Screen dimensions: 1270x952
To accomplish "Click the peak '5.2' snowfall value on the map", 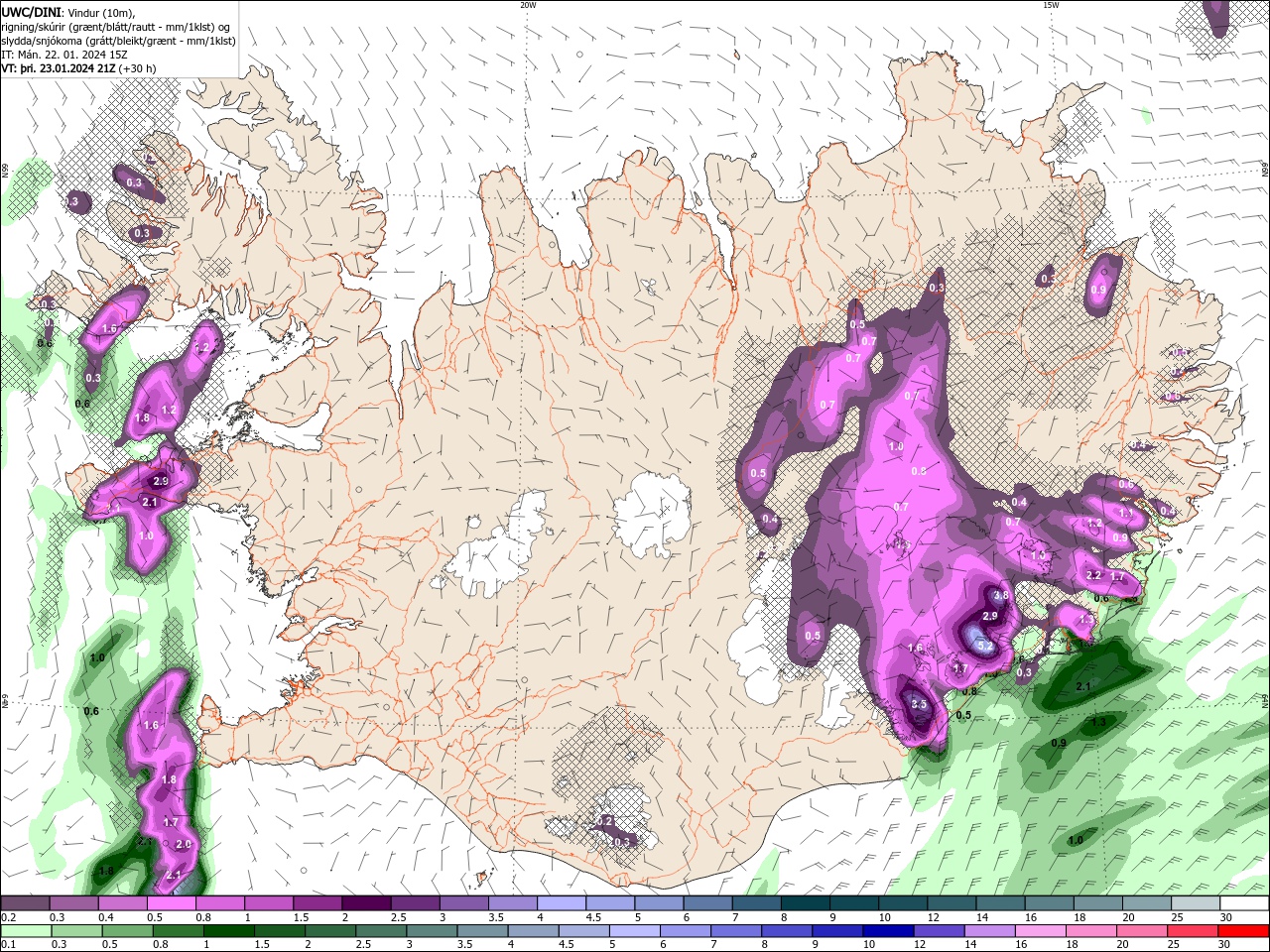I will 985,647.
